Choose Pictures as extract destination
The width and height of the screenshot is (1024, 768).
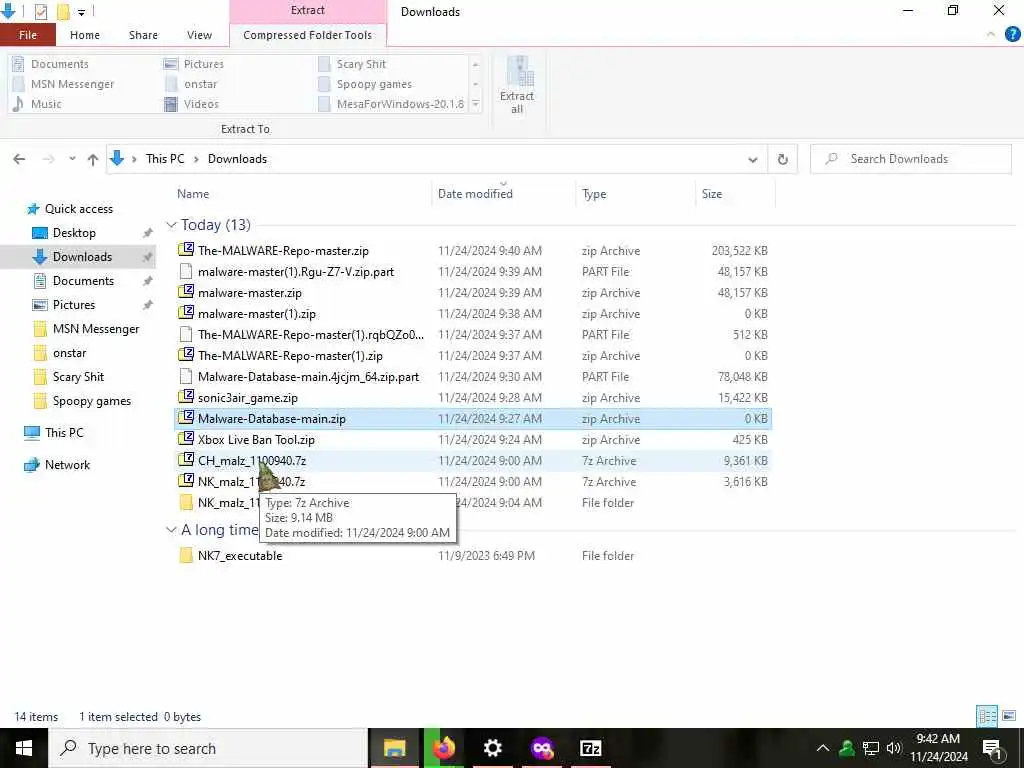click(x=194, y=64)
